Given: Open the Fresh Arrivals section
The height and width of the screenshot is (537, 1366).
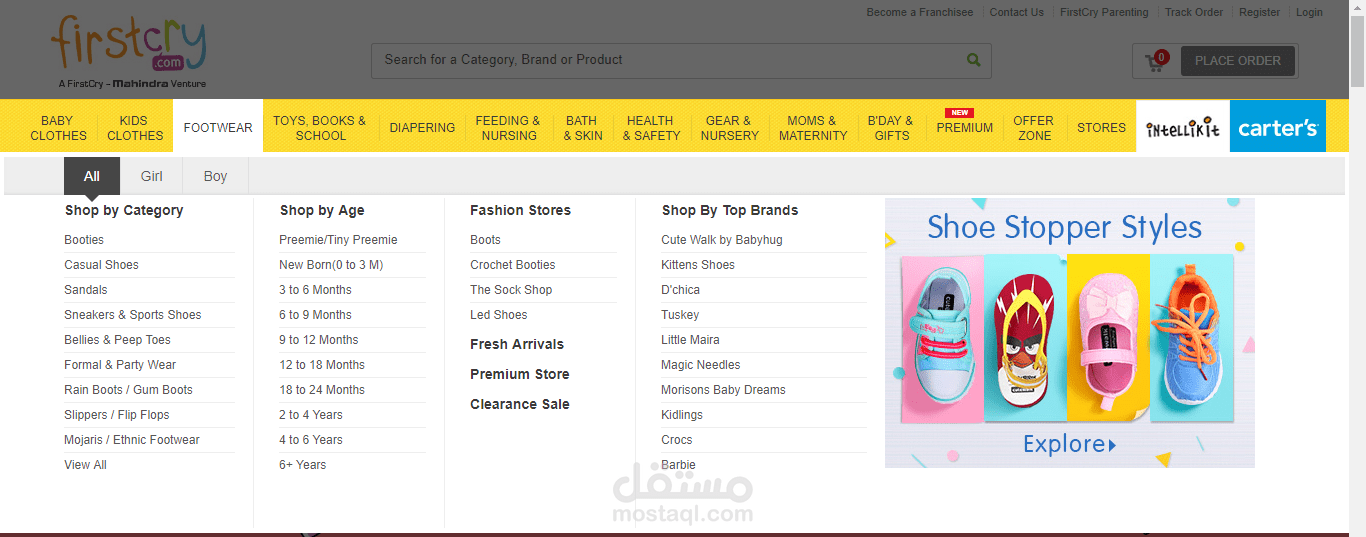Looking at the screenshot, I should point(517,344).
